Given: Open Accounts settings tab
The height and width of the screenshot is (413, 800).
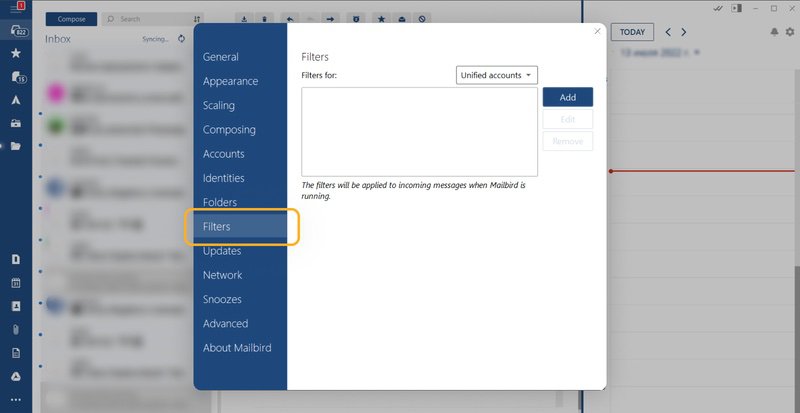Looking at the screenshot, I should coord(223,154).
